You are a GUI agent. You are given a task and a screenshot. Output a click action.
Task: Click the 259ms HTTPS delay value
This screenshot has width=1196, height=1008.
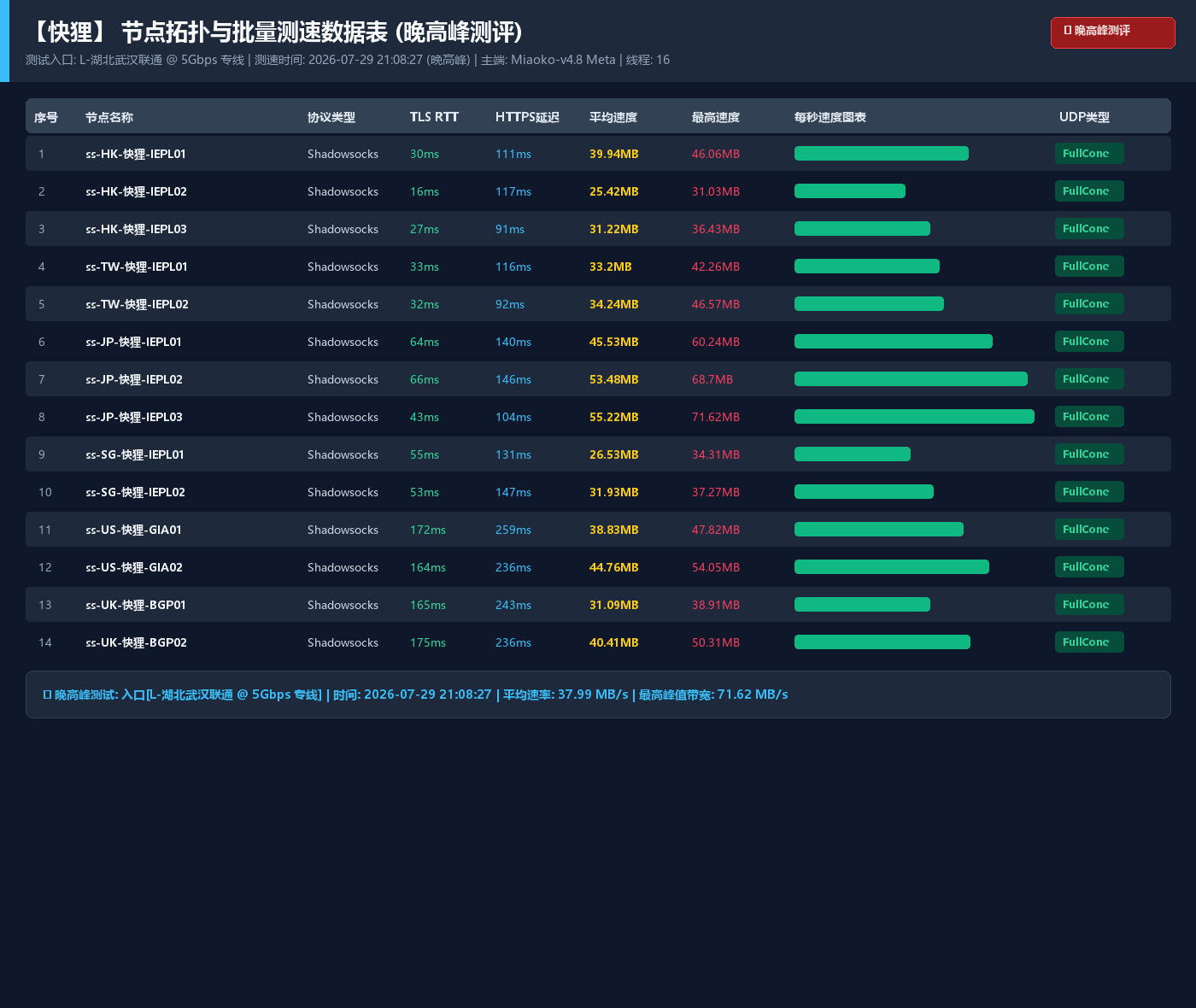click(x=513, y=530)
